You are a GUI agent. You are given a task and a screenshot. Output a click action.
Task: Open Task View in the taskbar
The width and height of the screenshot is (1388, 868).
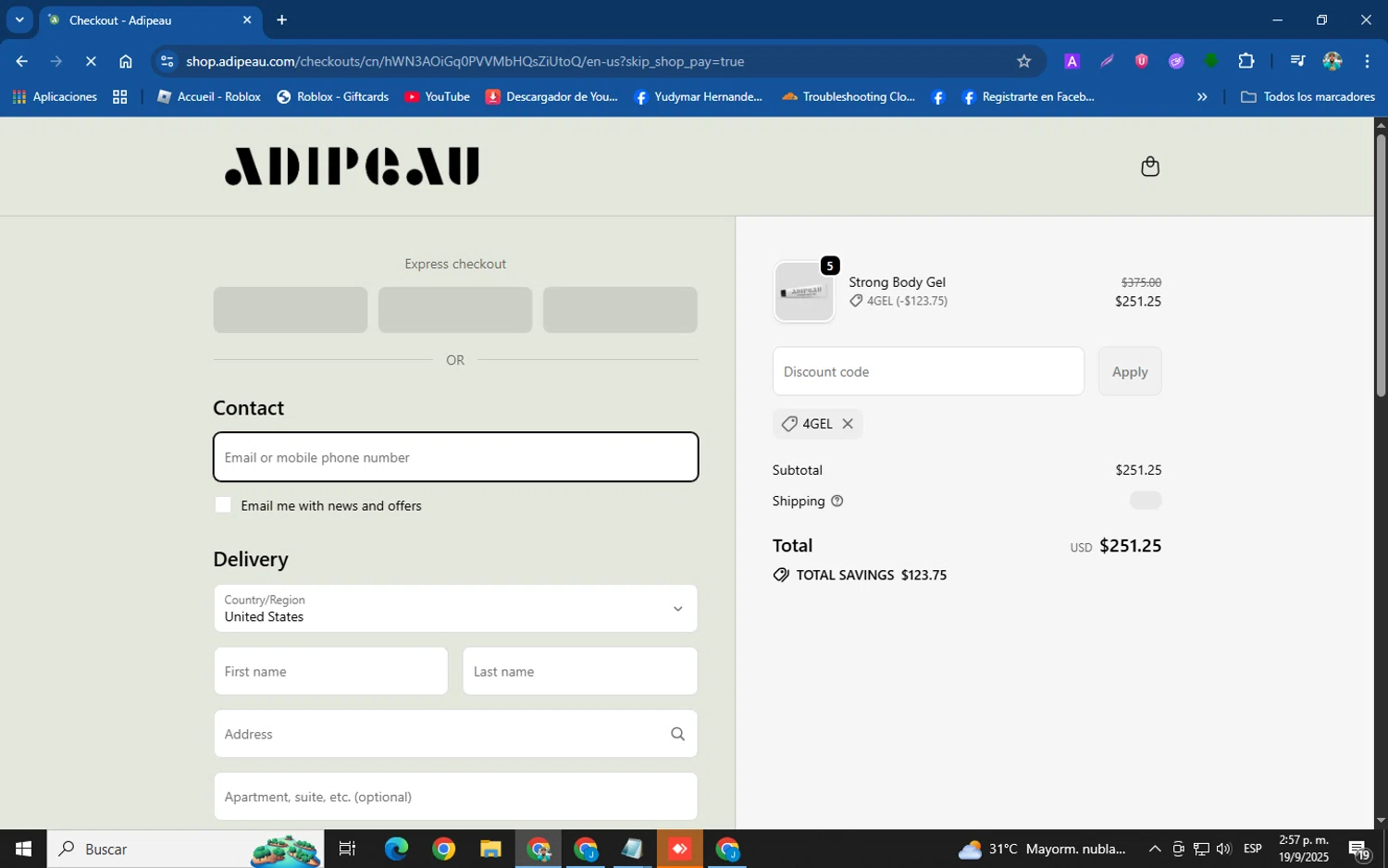pyautogui.click(x=348, y=849)
